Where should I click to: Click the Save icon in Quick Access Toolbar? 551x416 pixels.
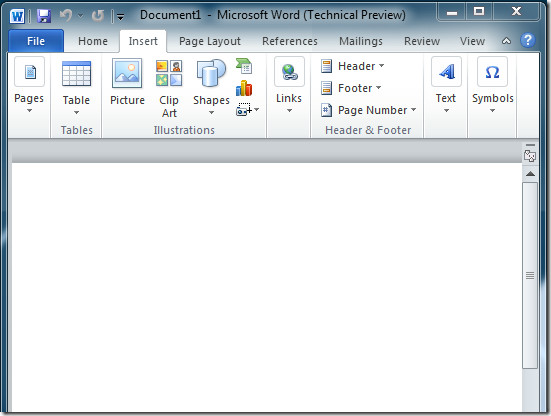(44, 15)
